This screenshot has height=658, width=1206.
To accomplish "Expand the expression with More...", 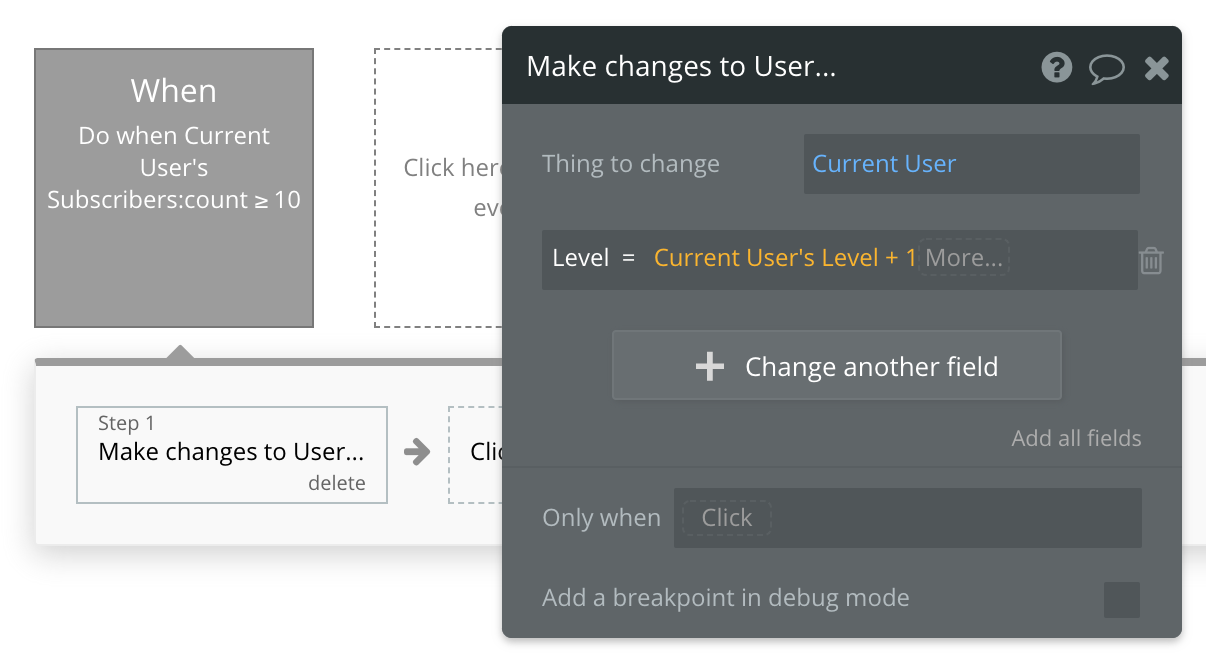I will 963,258.
